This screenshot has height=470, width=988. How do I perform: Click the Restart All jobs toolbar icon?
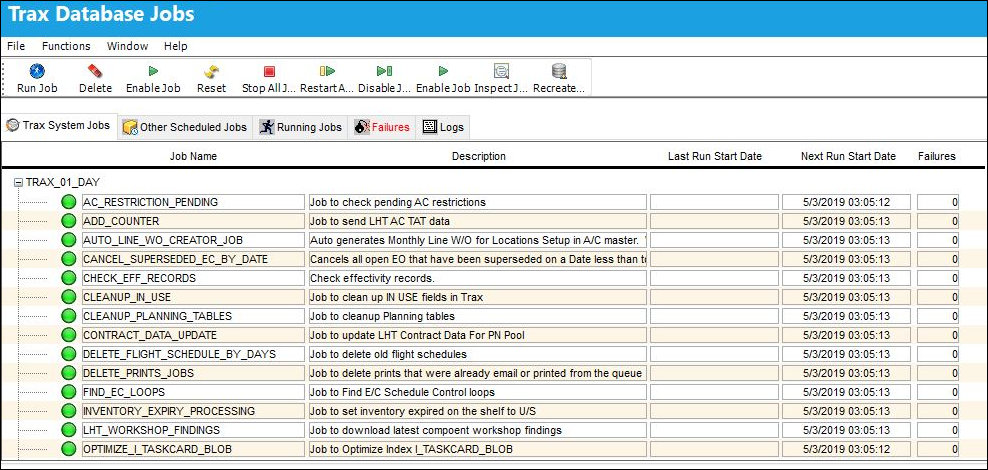(x=327, y=71)
